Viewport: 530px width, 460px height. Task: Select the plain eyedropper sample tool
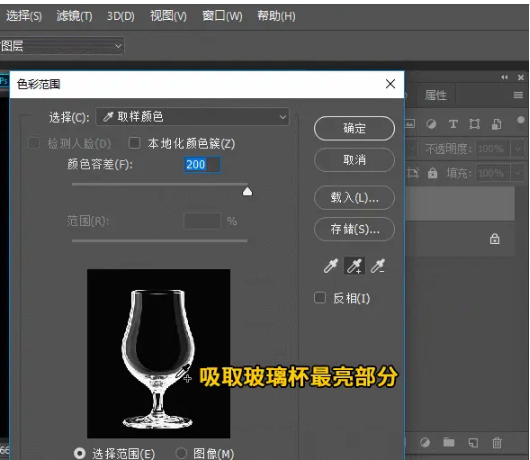point(331,266)
